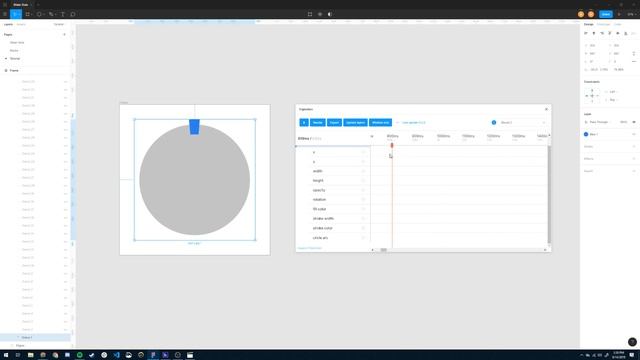The image size is (640, 360).
Task: Click Align top icon
Action: [610, 33]
